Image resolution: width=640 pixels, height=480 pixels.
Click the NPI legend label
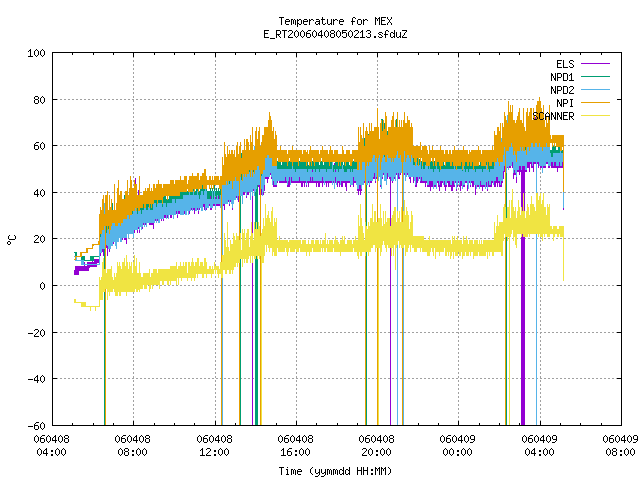pos(565,103)
